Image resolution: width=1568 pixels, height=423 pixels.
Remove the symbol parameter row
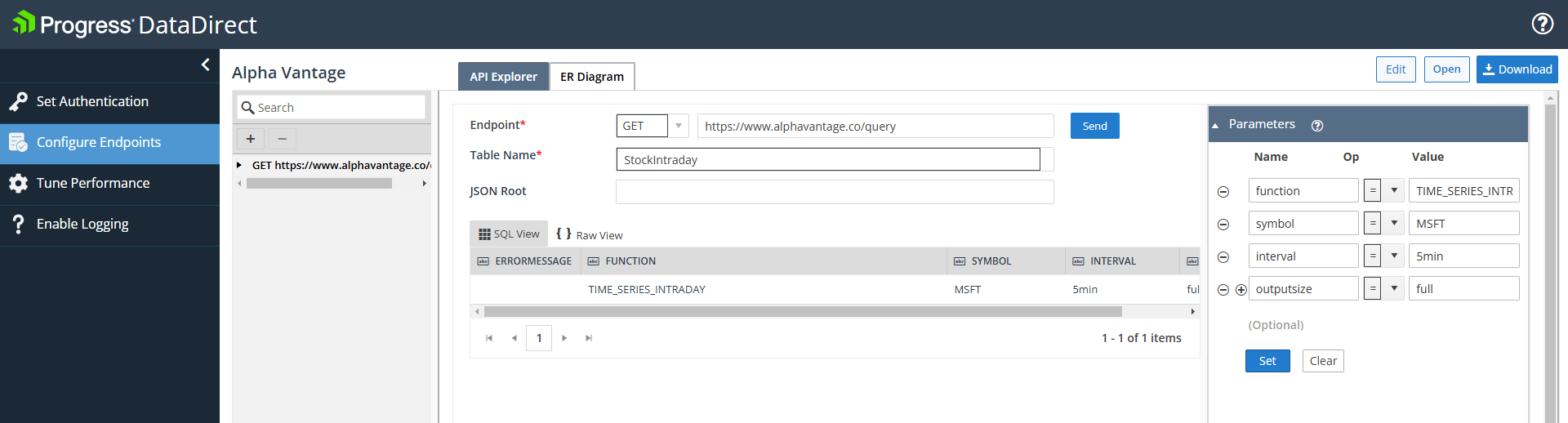tap(1223, 225)
